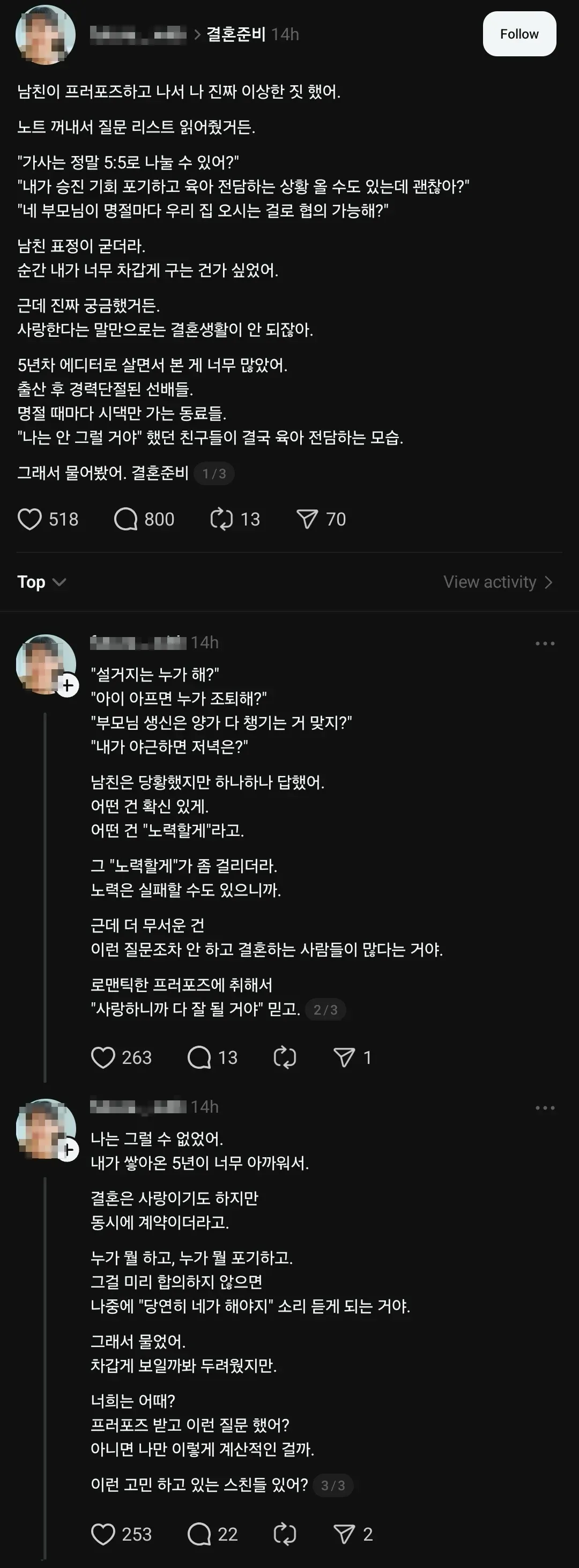Like the 2/3 reply with 263 likes

pos(103,1057)
